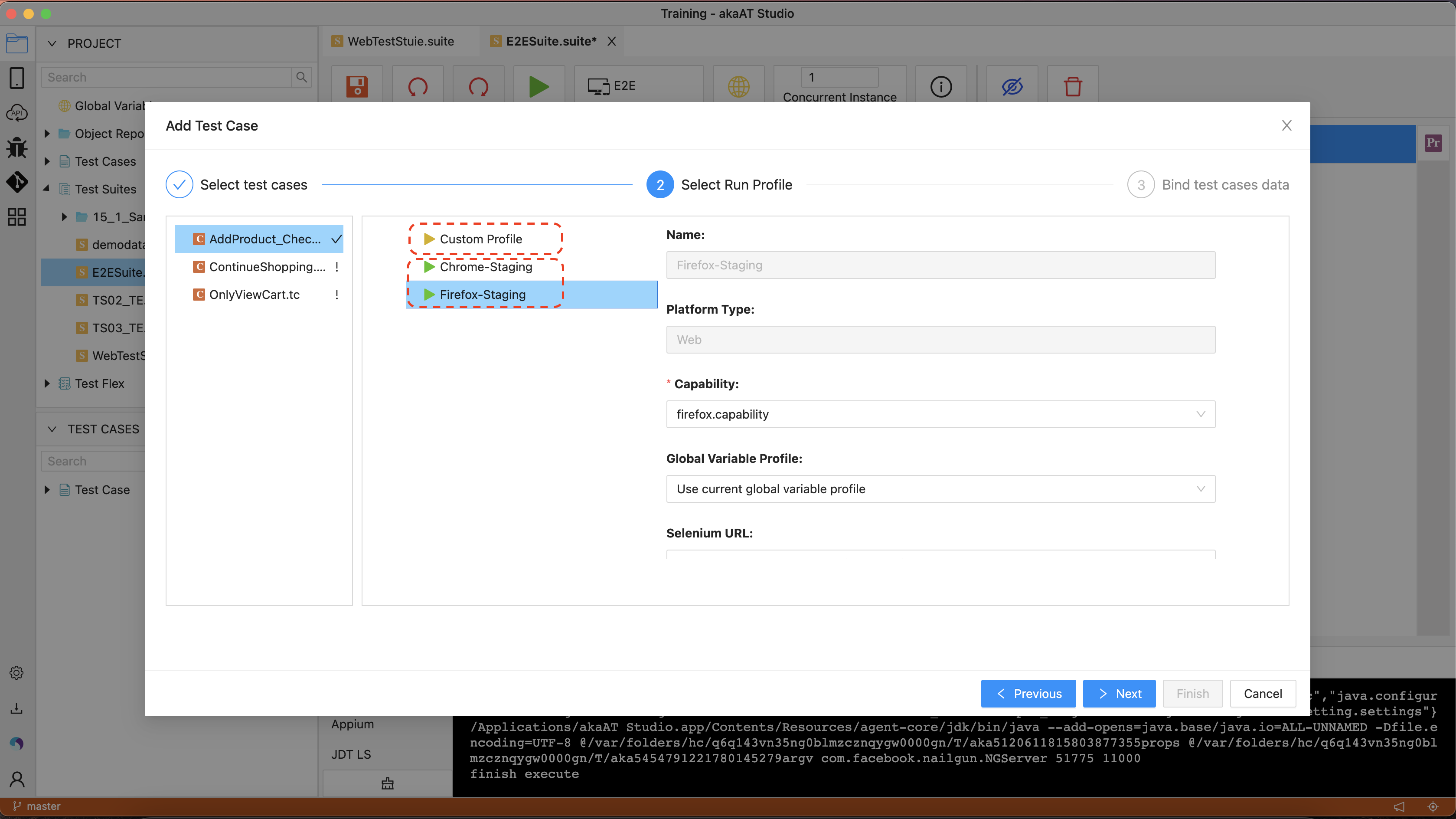Expand the Object Repository tree node
This screenshot has width=1456, height=819.
48,134
